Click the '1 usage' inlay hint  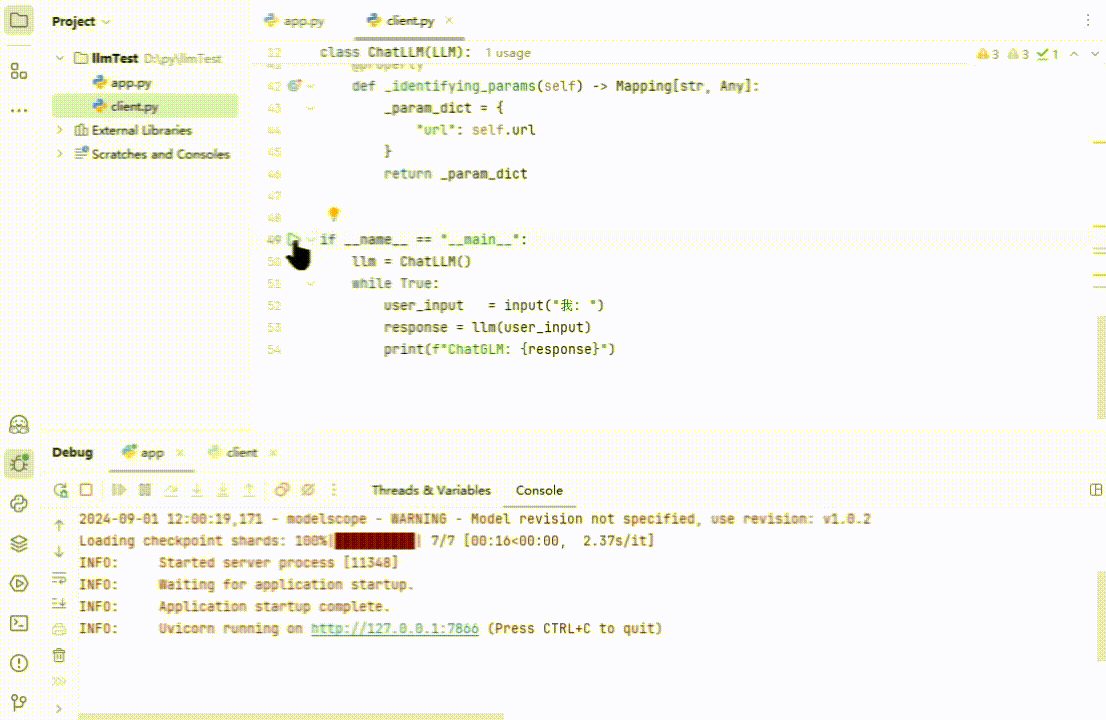[x=508, y=53]
